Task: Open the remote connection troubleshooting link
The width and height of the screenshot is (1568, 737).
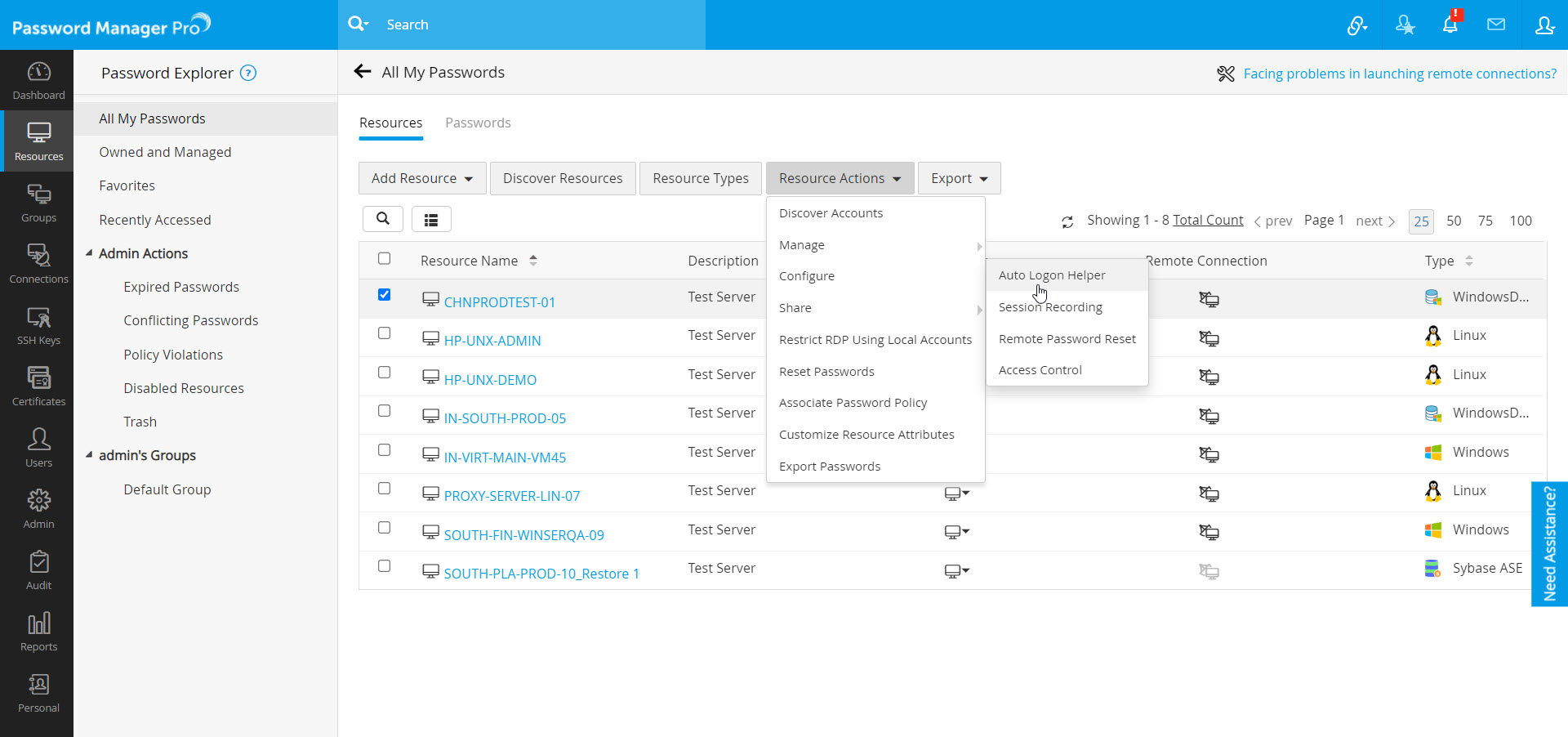Action: (1400, 74)
